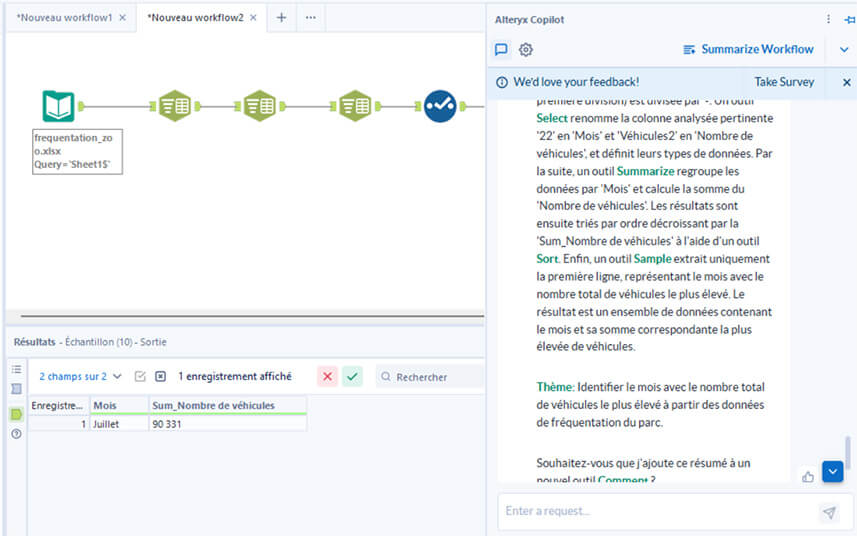Reject changes with red X button
The width and height of the screenshot is (857, 536).
click(327, 376)
